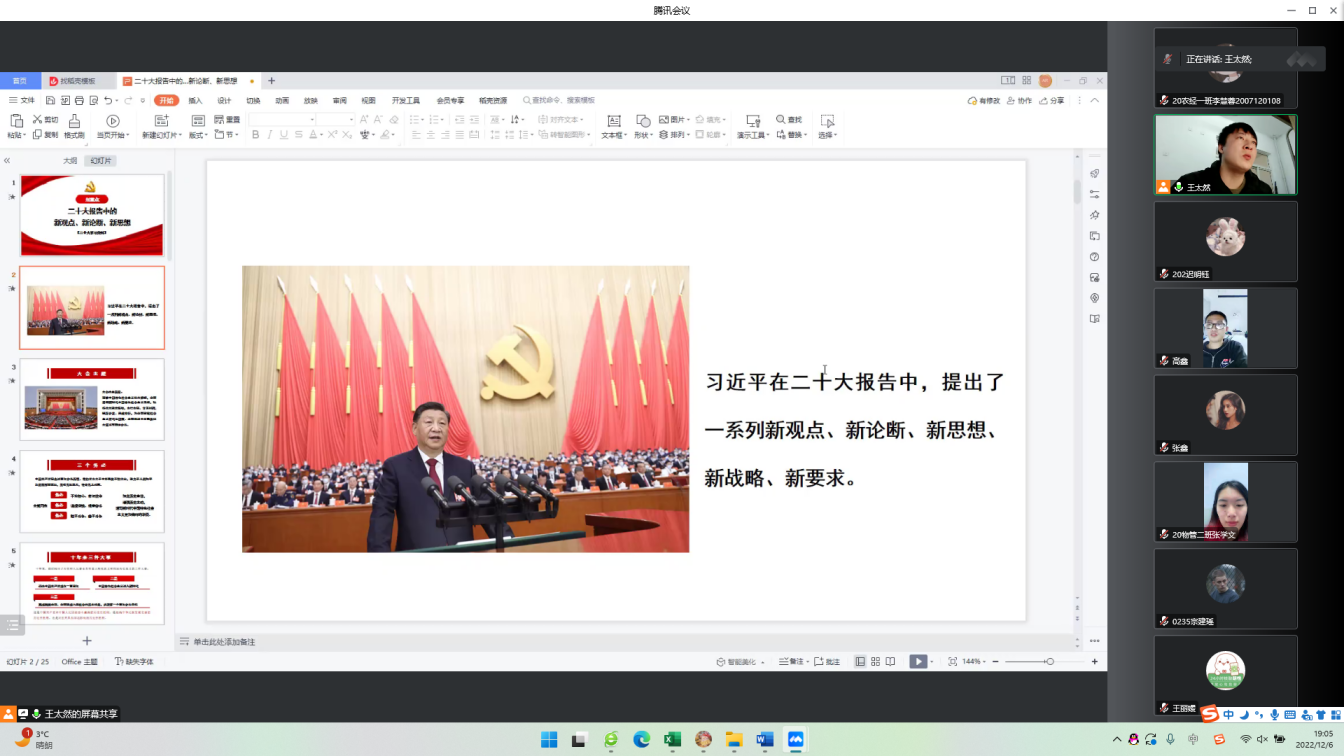Click the Find (查找) magnifier icon
The width and height of the screenshot is (1344, 756).
(x=780, y=120)
